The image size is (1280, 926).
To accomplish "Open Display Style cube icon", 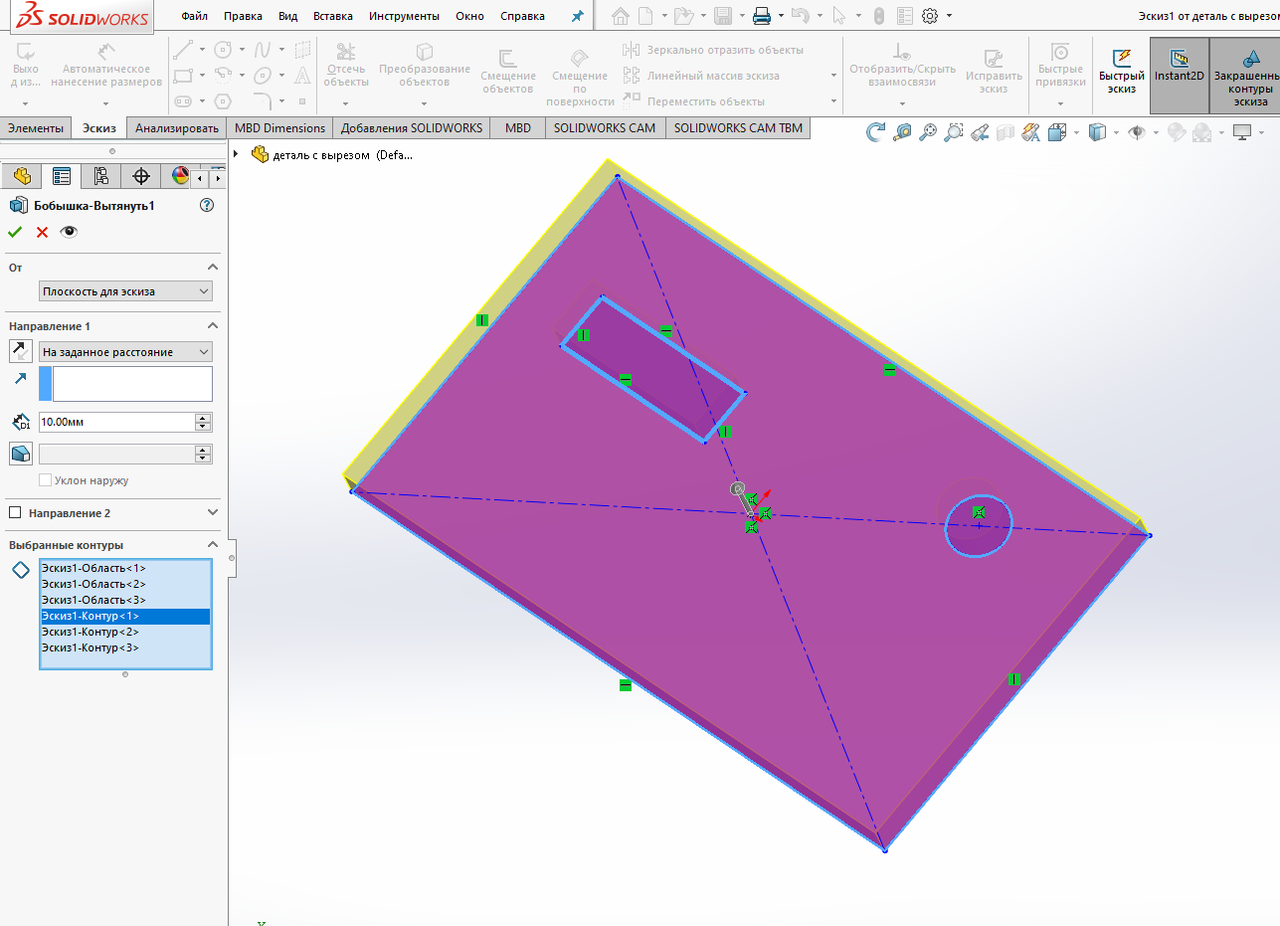I will click(x=1097, y=131).
